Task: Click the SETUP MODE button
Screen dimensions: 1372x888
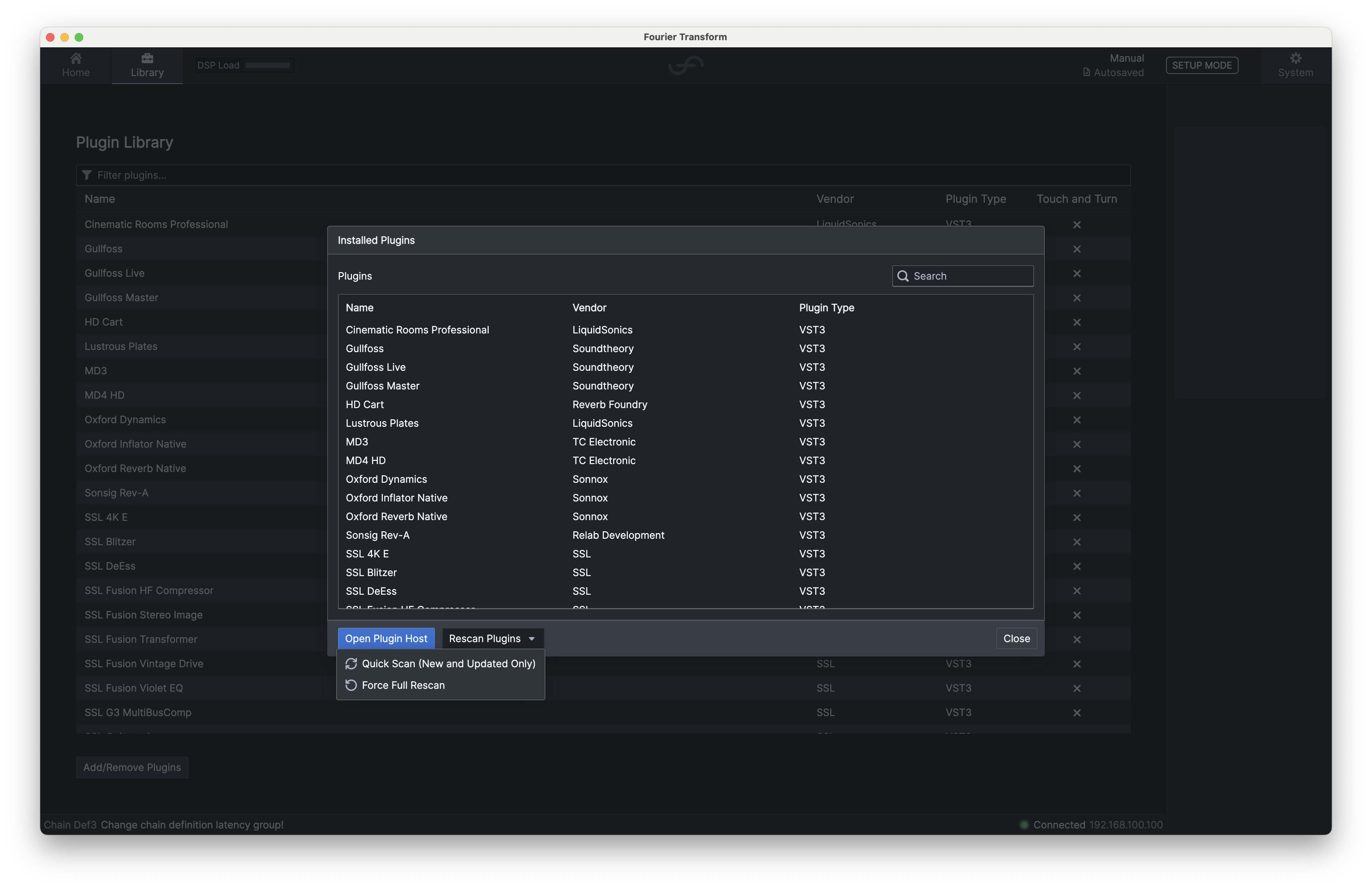Action: tap(1202, 65)
